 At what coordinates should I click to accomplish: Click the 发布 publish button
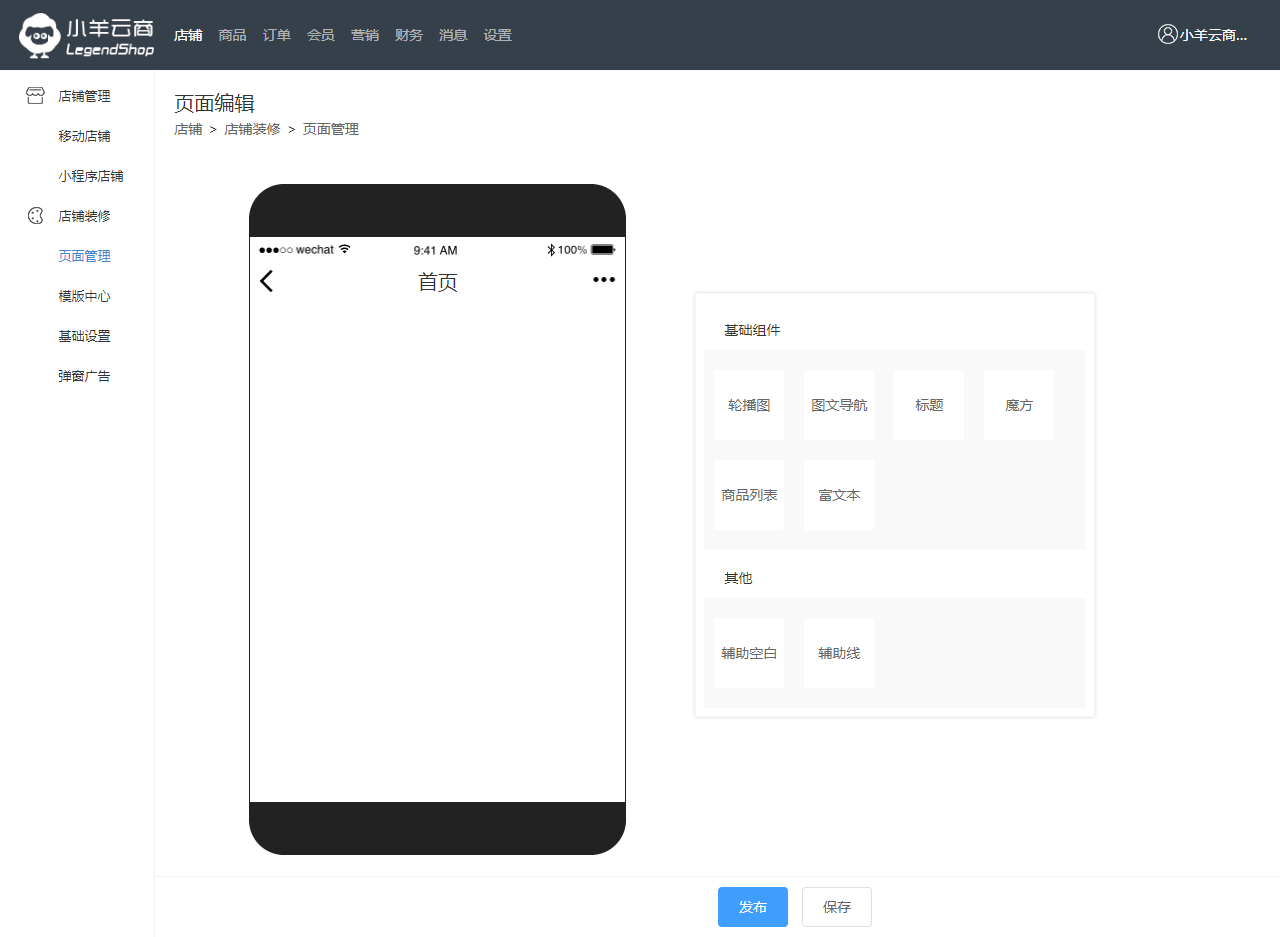752,907
